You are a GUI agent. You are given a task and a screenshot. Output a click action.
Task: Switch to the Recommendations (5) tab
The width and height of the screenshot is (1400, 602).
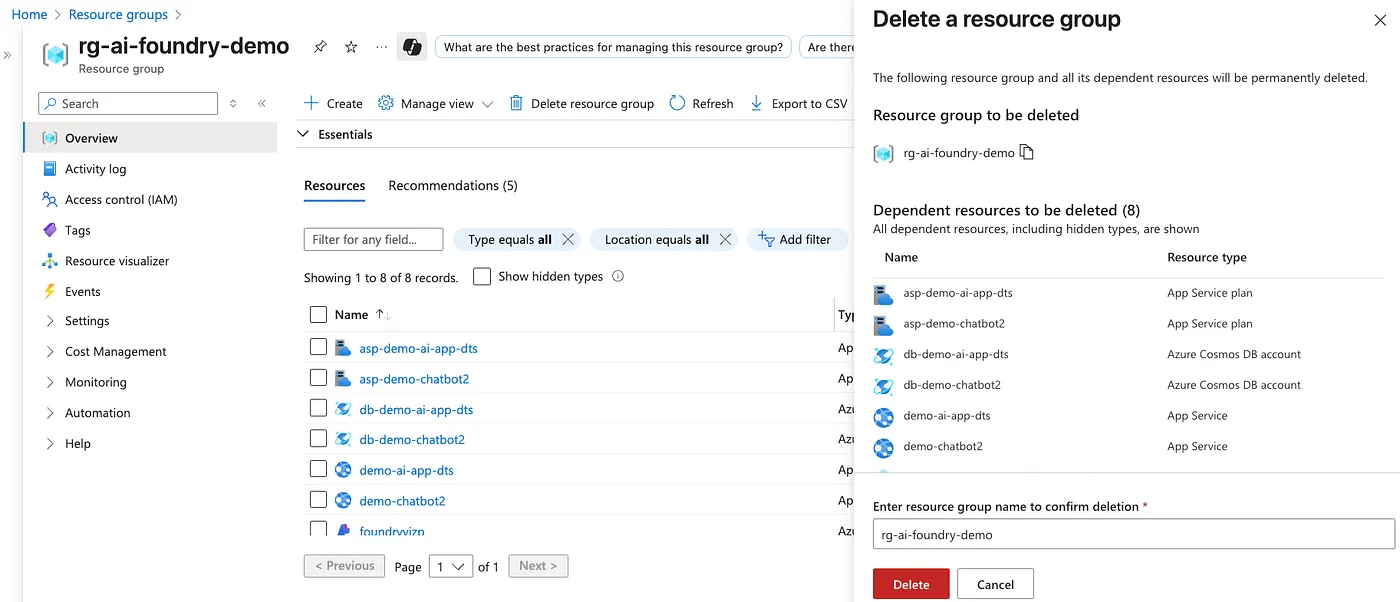[x=452, y=186]
